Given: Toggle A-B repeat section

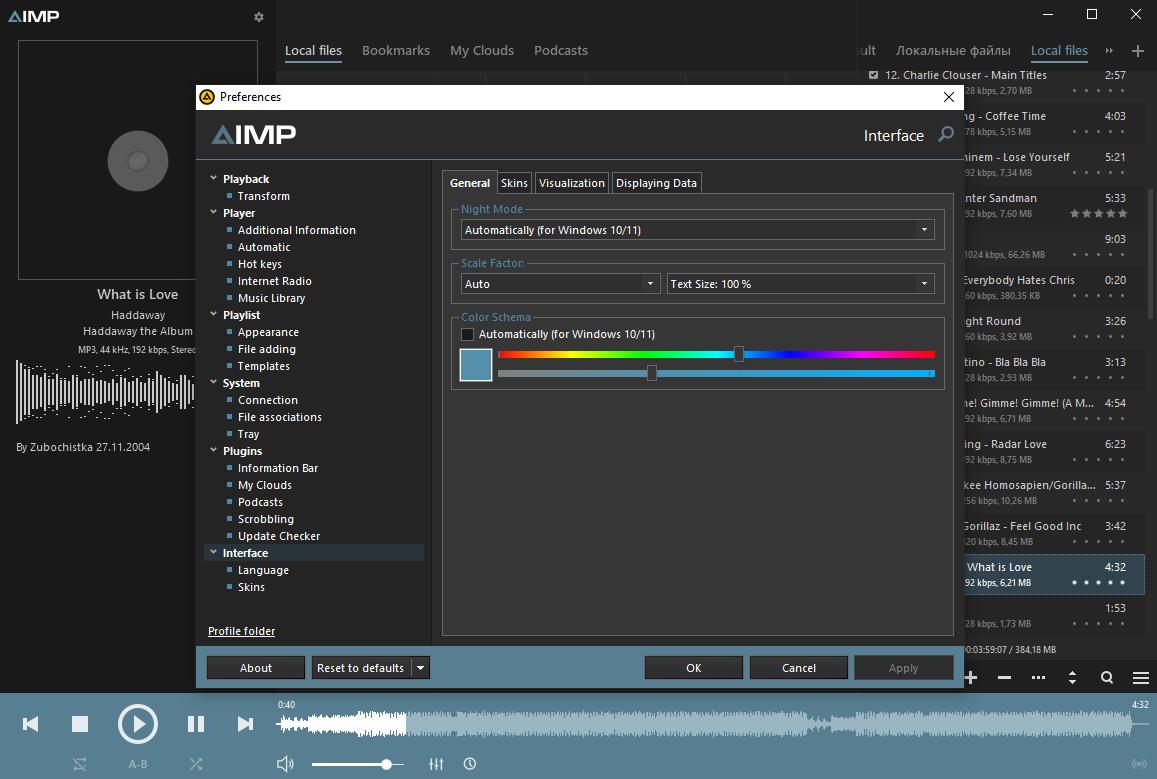Looking at the screenshot, I should (x=138, y=764).
